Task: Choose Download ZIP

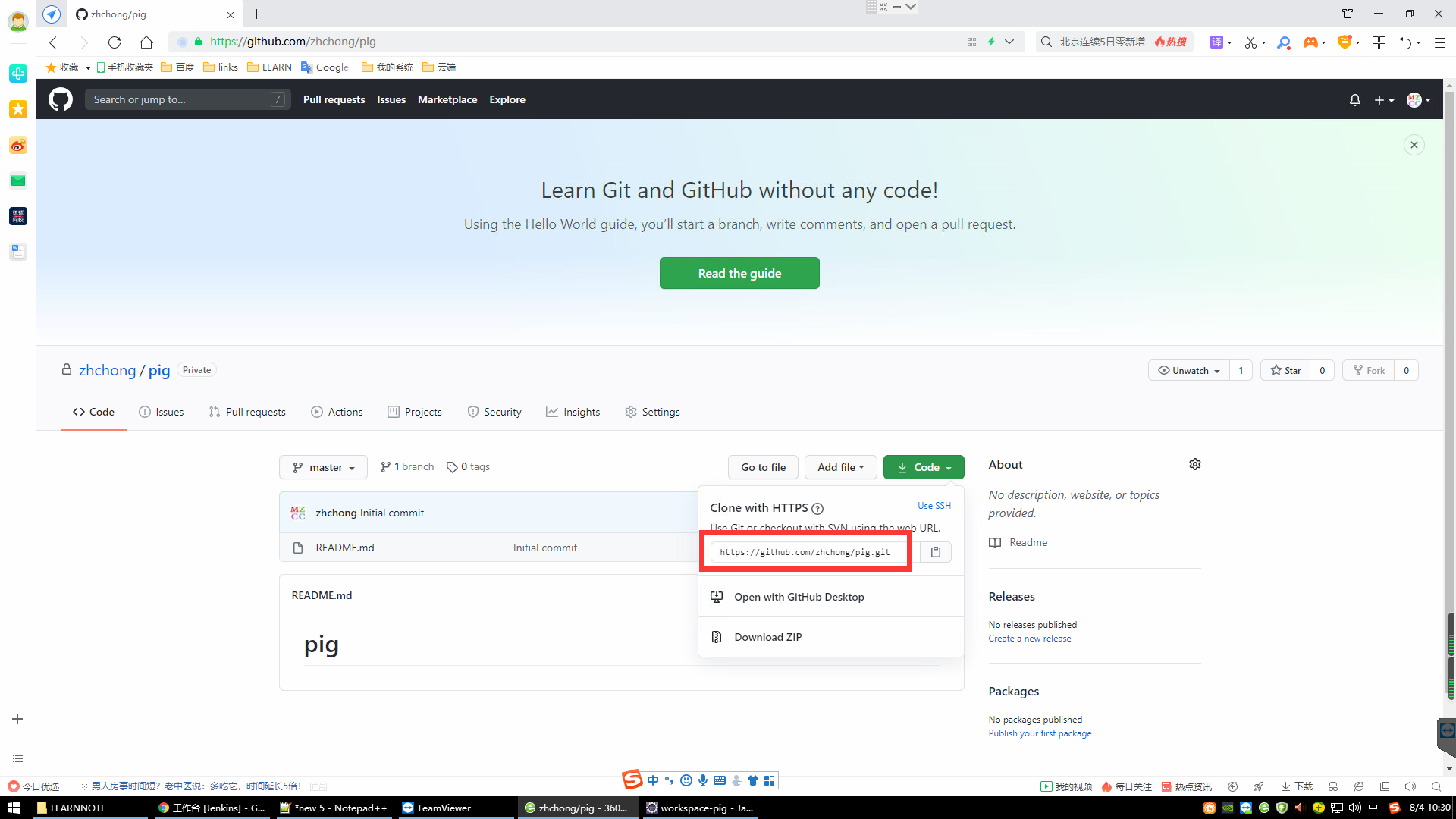Action: point(831,637)
